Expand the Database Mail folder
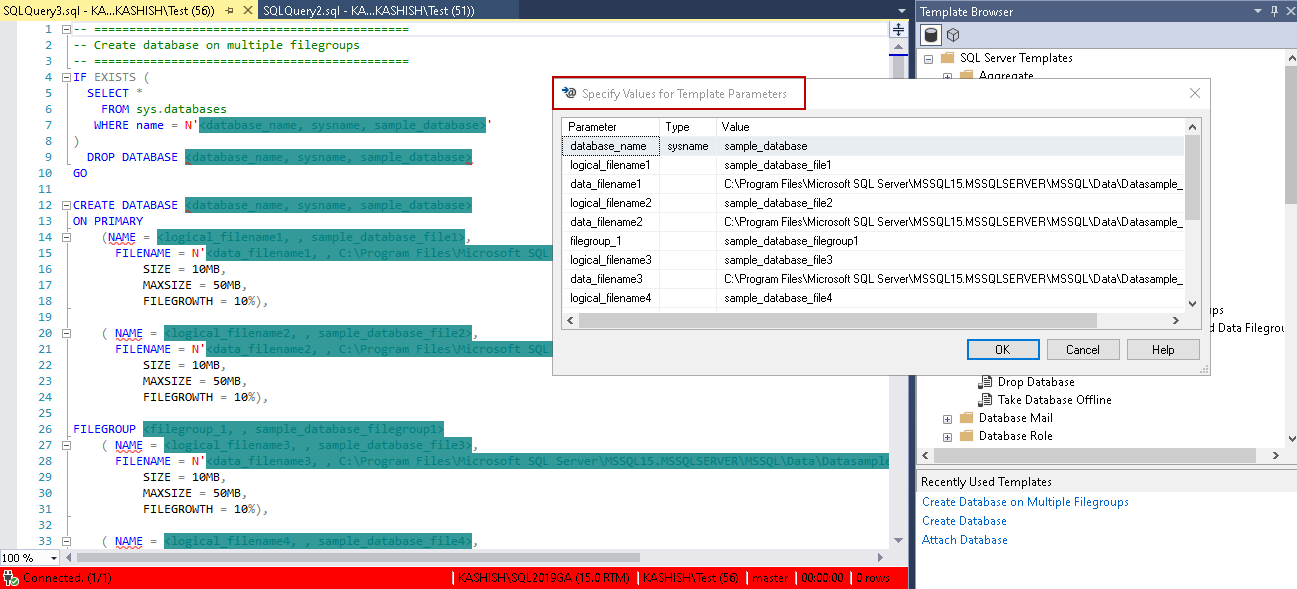Image resolution: width=1297 pixels, height=589 pixels. (947, 418)
